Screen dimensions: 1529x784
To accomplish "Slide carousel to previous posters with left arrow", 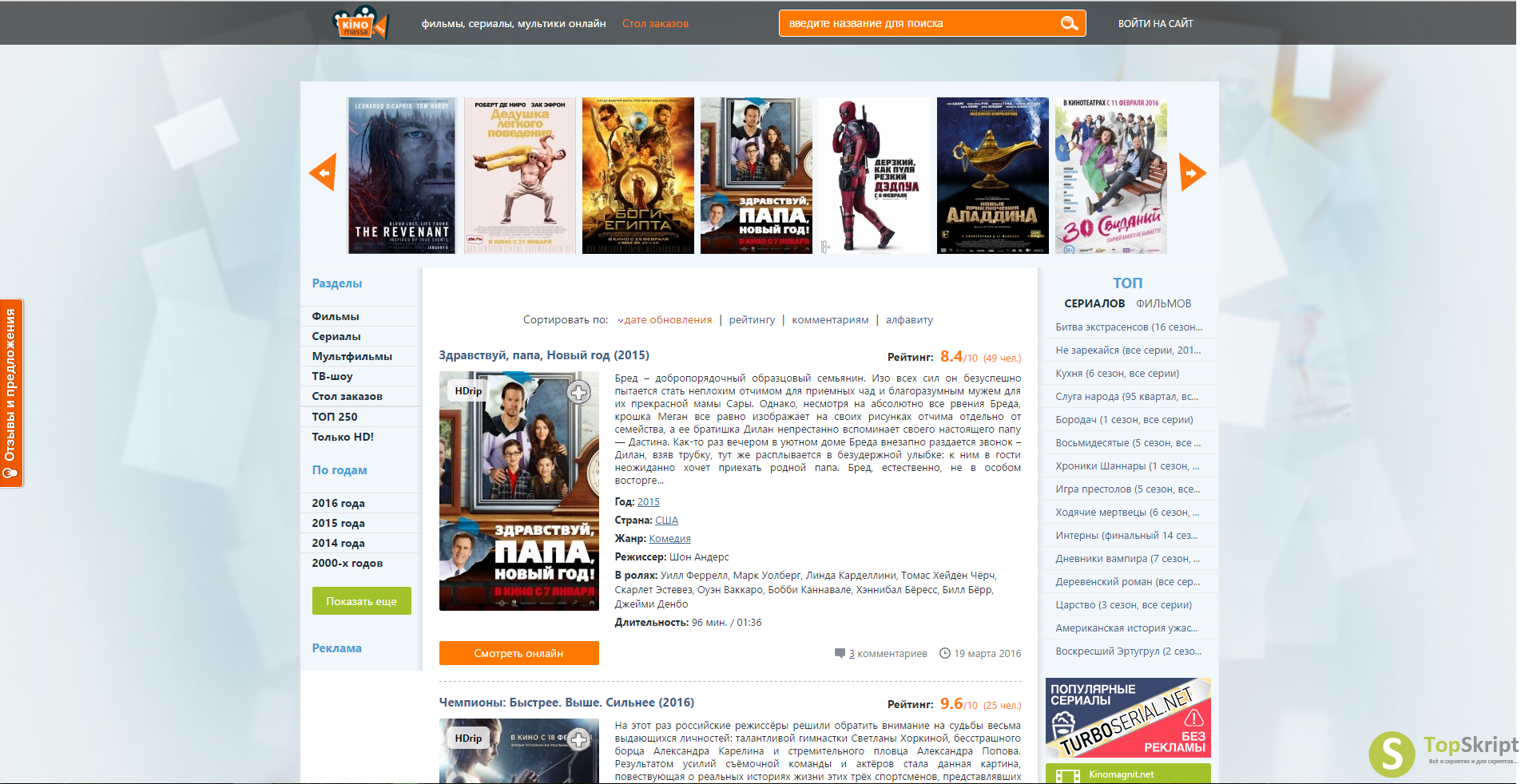I will click(322, 172).
